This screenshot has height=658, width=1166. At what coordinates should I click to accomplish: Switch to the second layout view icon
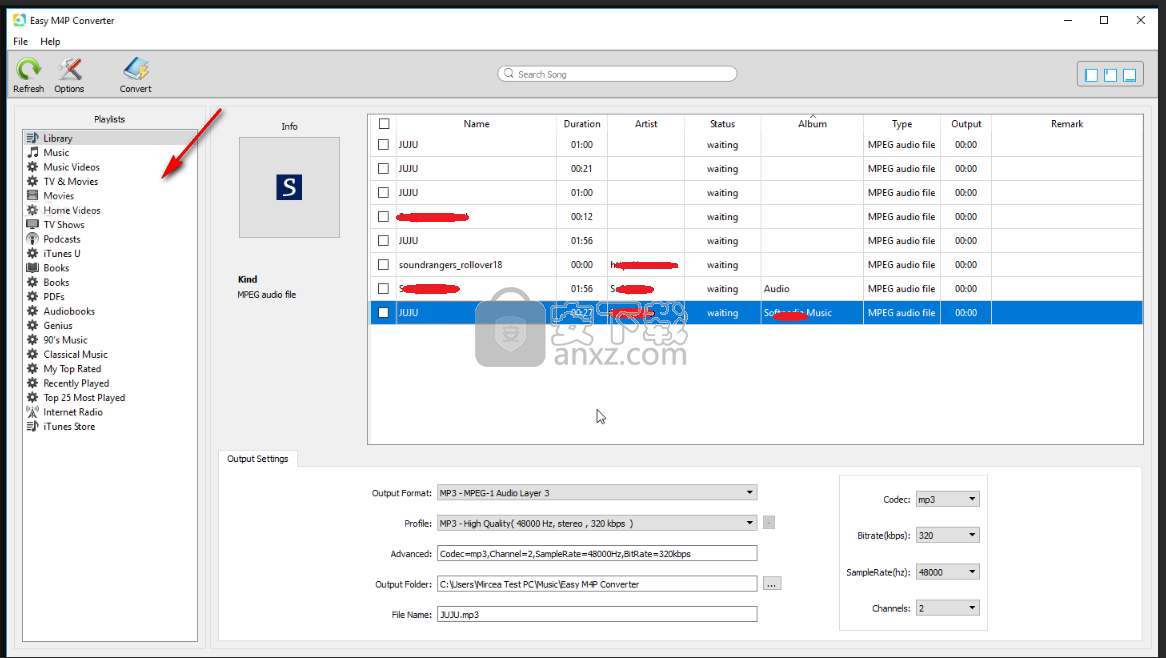pos(1110,75)
